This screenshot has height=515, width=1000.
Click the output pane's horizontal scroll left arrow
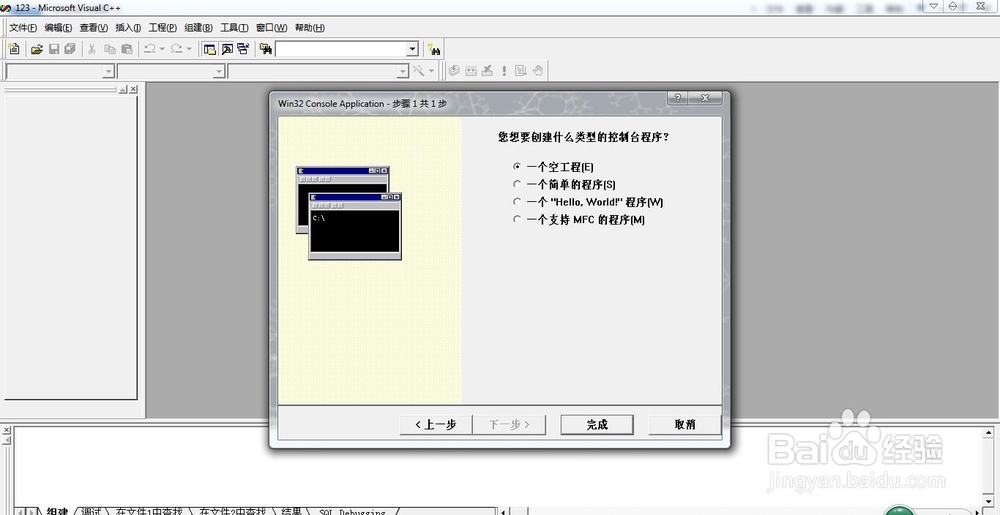tap(504, 511)
